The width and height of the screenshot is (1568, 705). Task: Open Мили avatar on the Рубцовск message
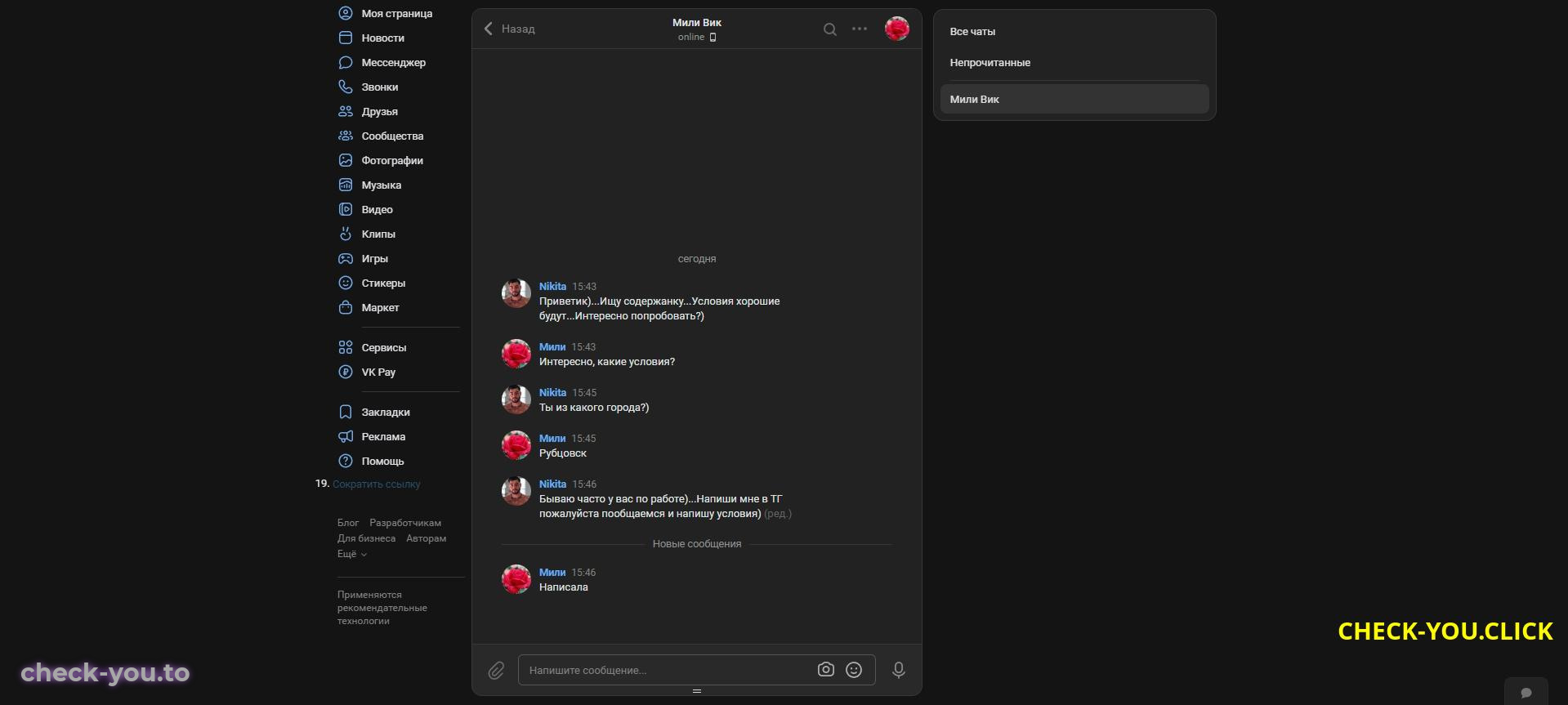tap(516, 445)
